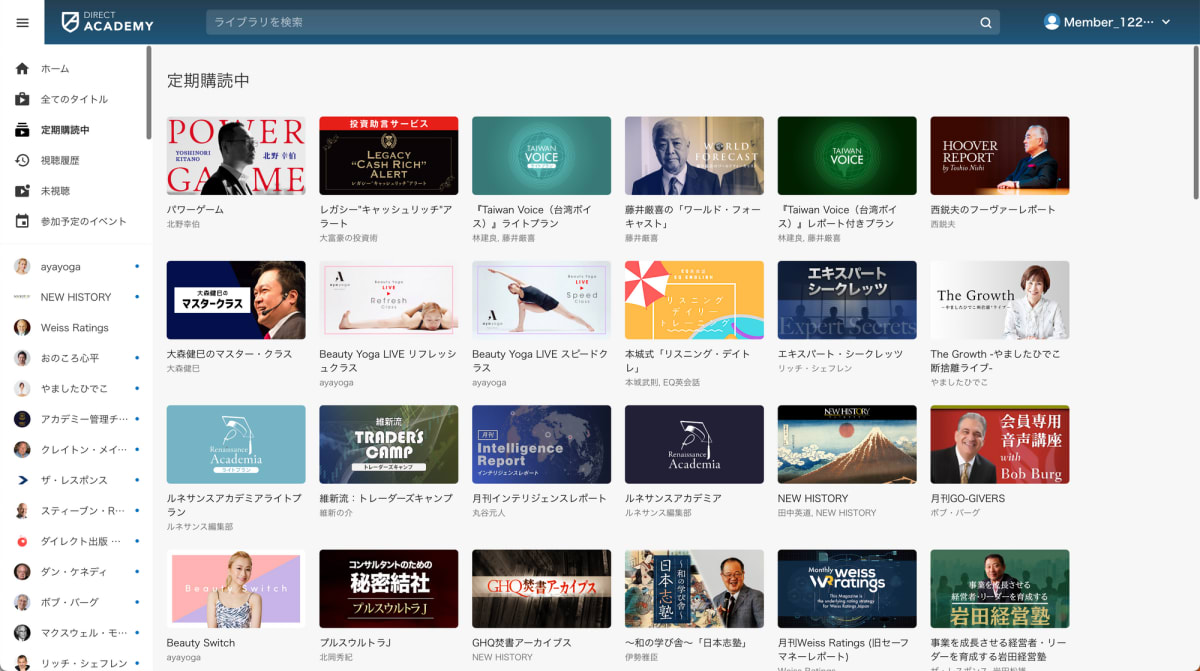Image resolution: width=1200 pixels, height=671 pixels.
Task: Click the sidebar vertical scrollbar
Action: point(149,92)
